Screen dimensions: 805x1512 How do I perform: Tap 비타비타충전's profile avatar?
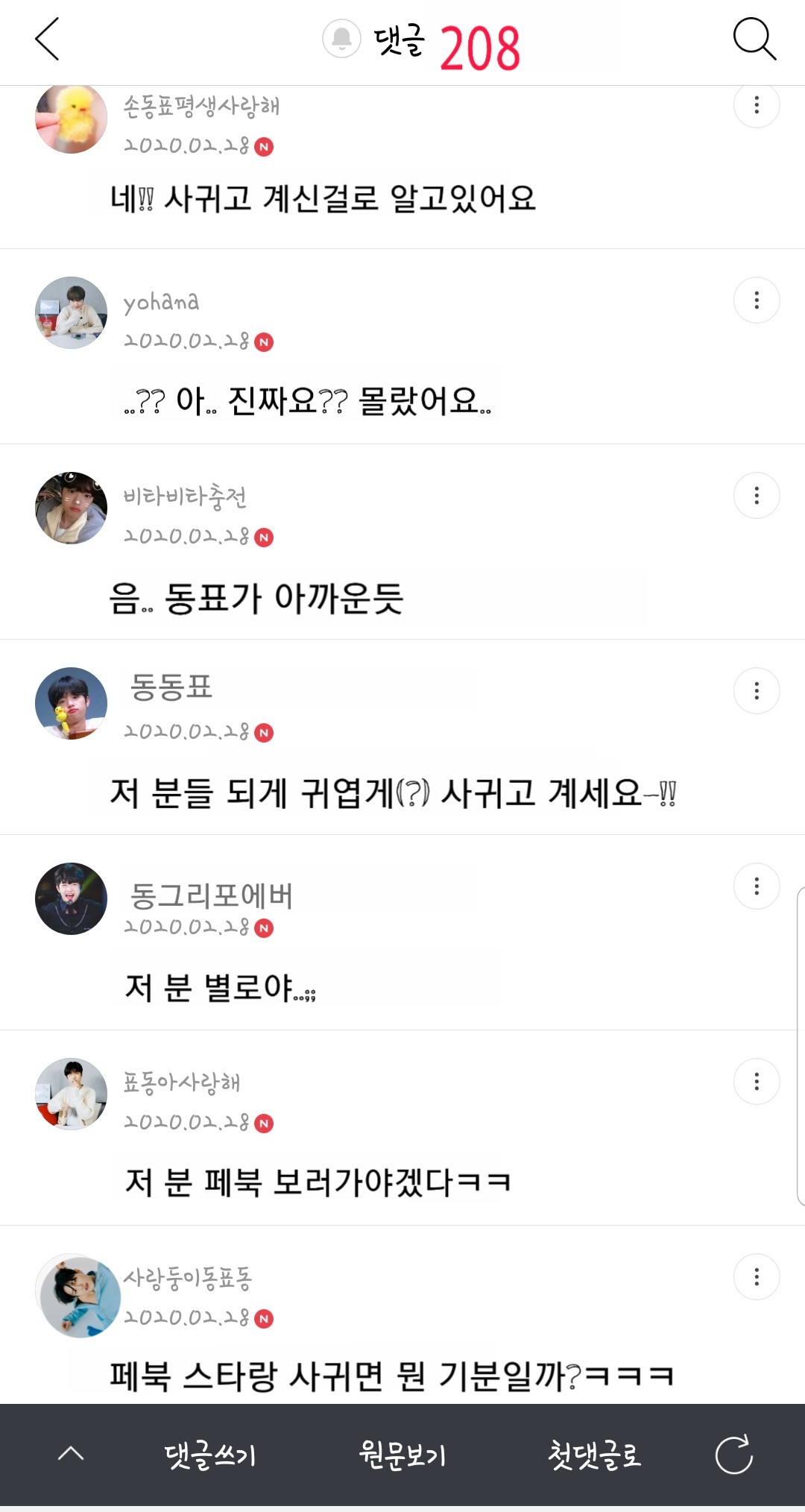(72, 508)
